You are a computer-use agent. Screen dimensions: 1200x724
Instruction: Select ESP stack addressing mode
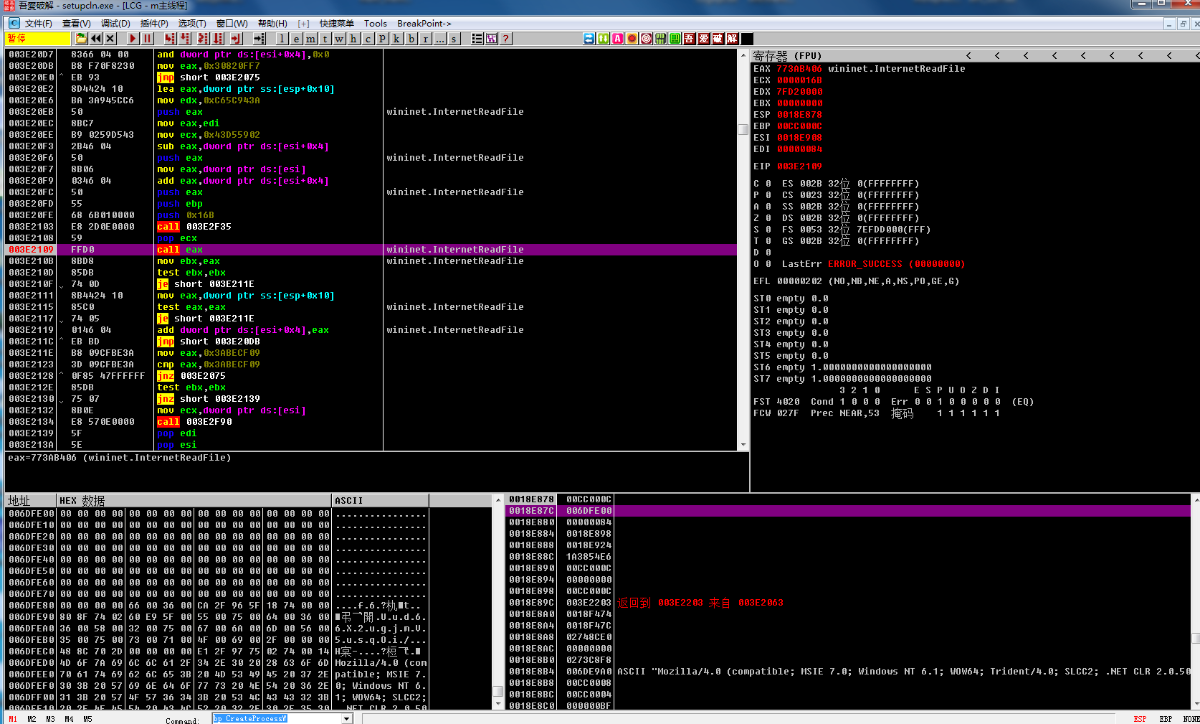1140,718
